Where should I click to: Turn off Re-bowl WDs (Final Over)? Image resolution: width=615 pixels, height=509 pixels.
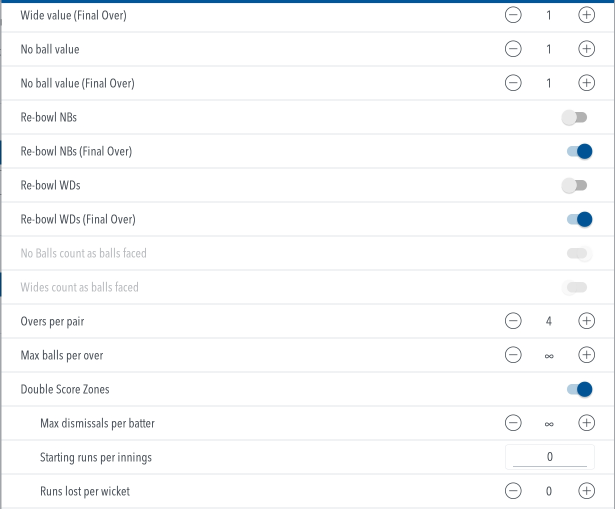click(579, 219)
